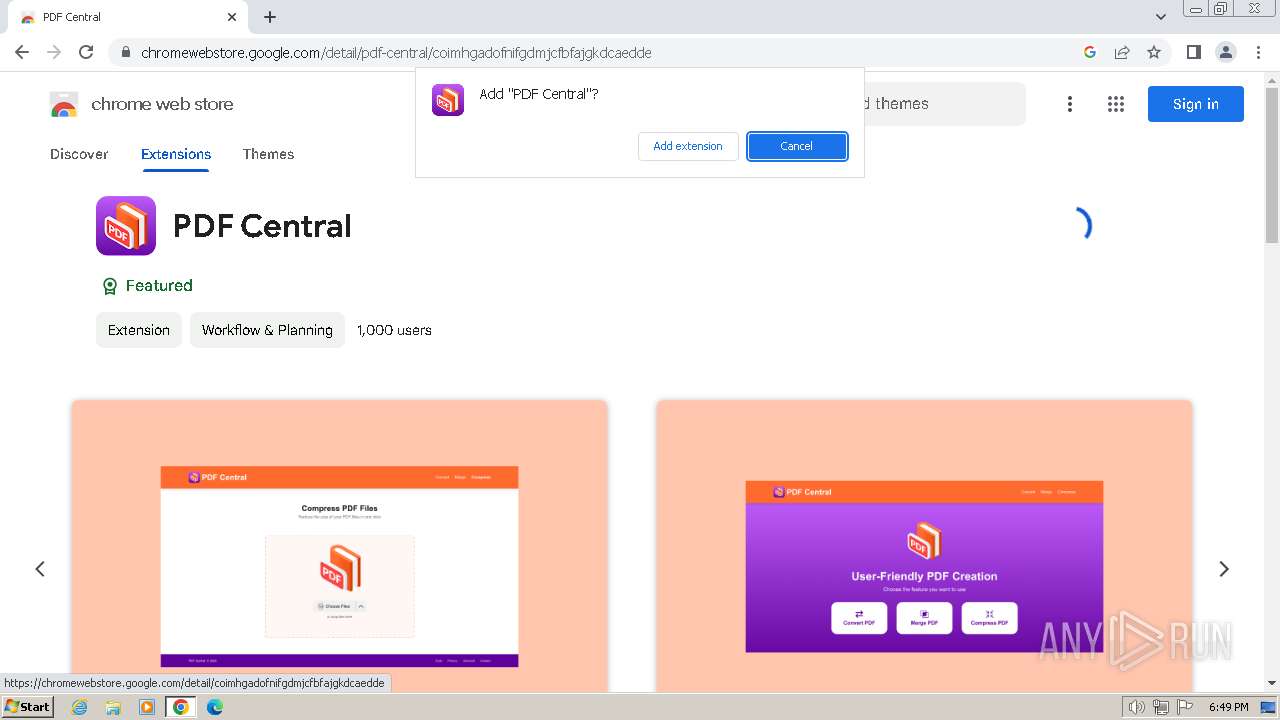
Task: Open the Compress PDF Files screenshot
Action: pos(340,546)
